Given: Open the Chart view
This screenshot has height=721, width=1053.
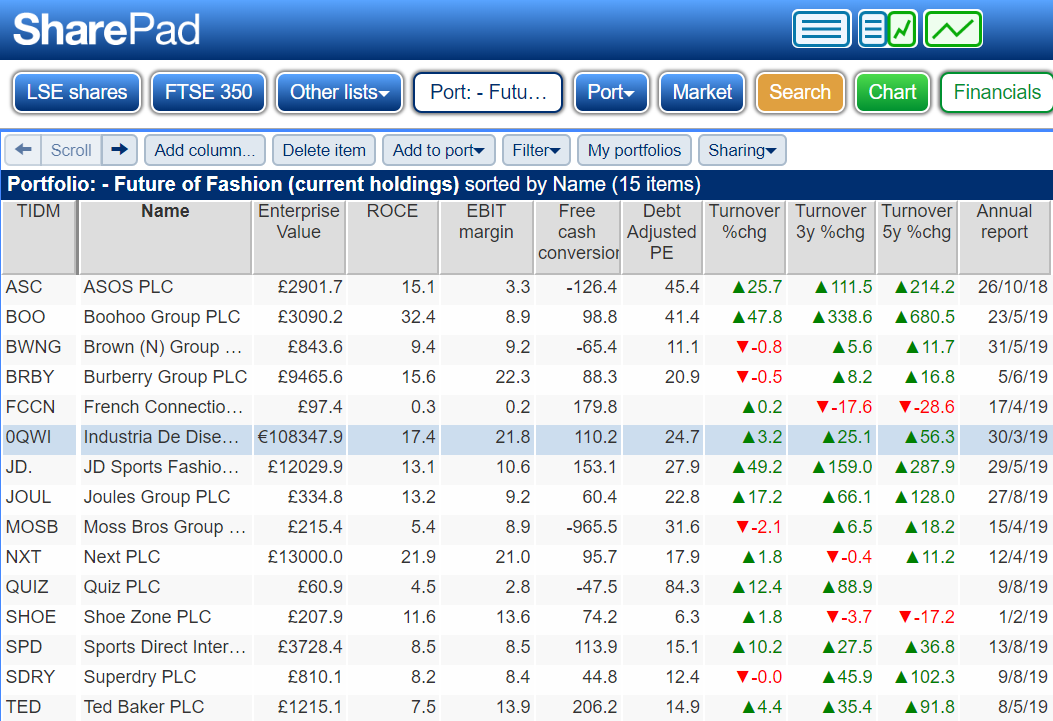Looking at the screenshot, I should (892, 92).
